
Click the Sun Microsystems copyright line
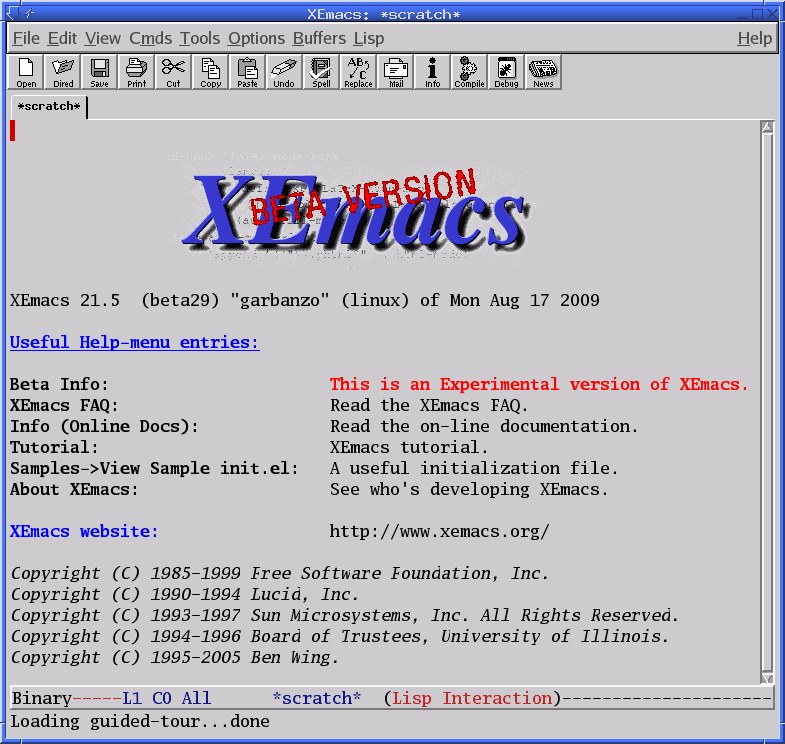(x=344, y=615)
